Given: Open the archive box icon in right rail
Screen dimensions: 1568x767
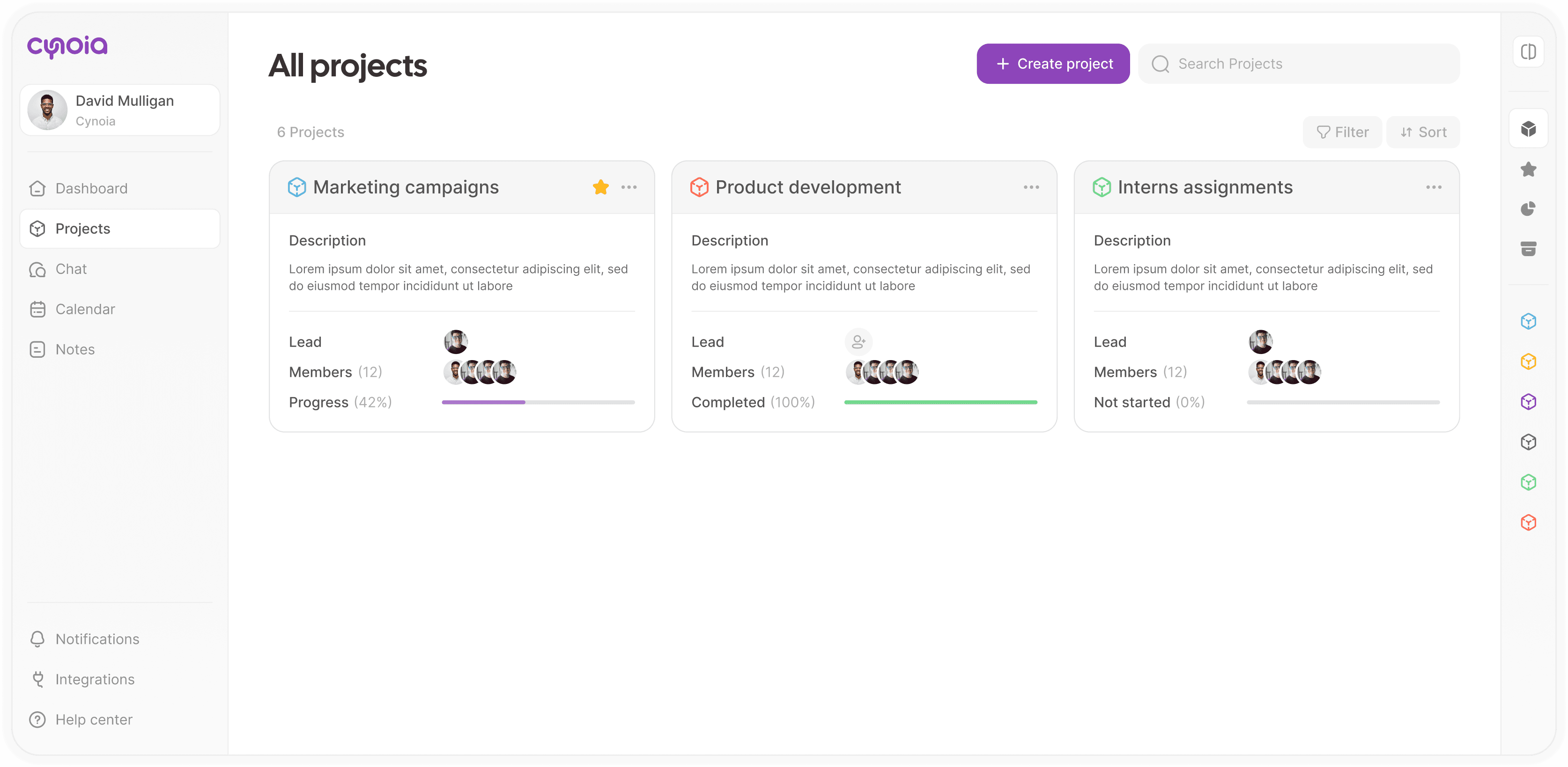Looking at the screenshot, I should coord(1528,248).
